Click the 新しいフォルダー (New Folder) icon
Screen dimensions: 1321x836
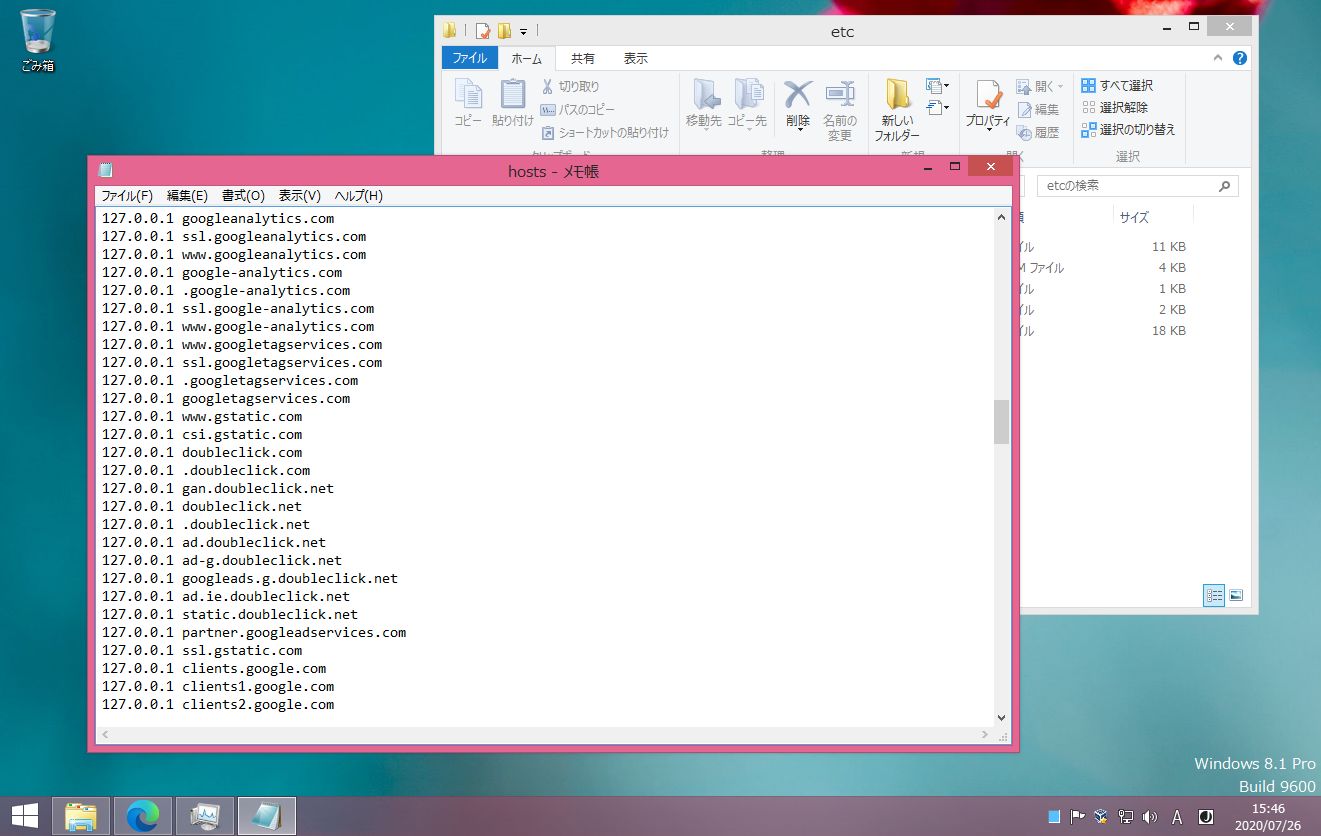coord(896,96)
